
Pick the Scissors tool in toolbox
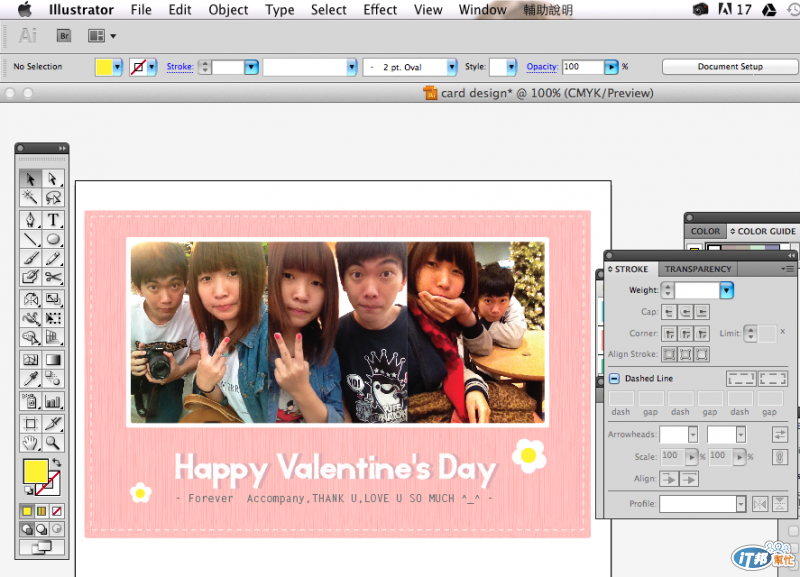pos(53,277)
